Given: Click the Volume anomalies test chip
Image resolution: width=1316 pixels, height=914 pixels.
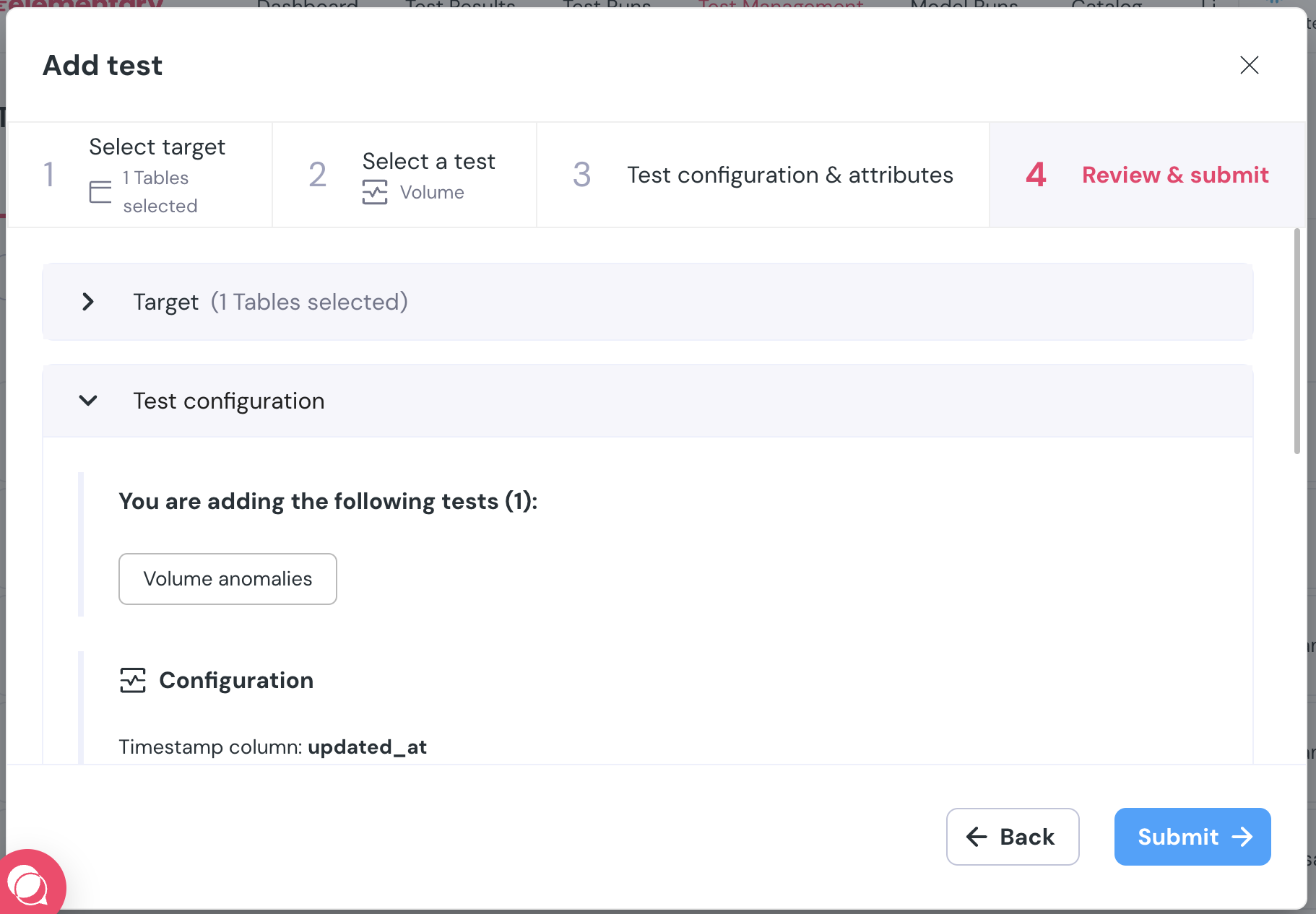Looking at the screenshot, I should (x=228, y=579).
